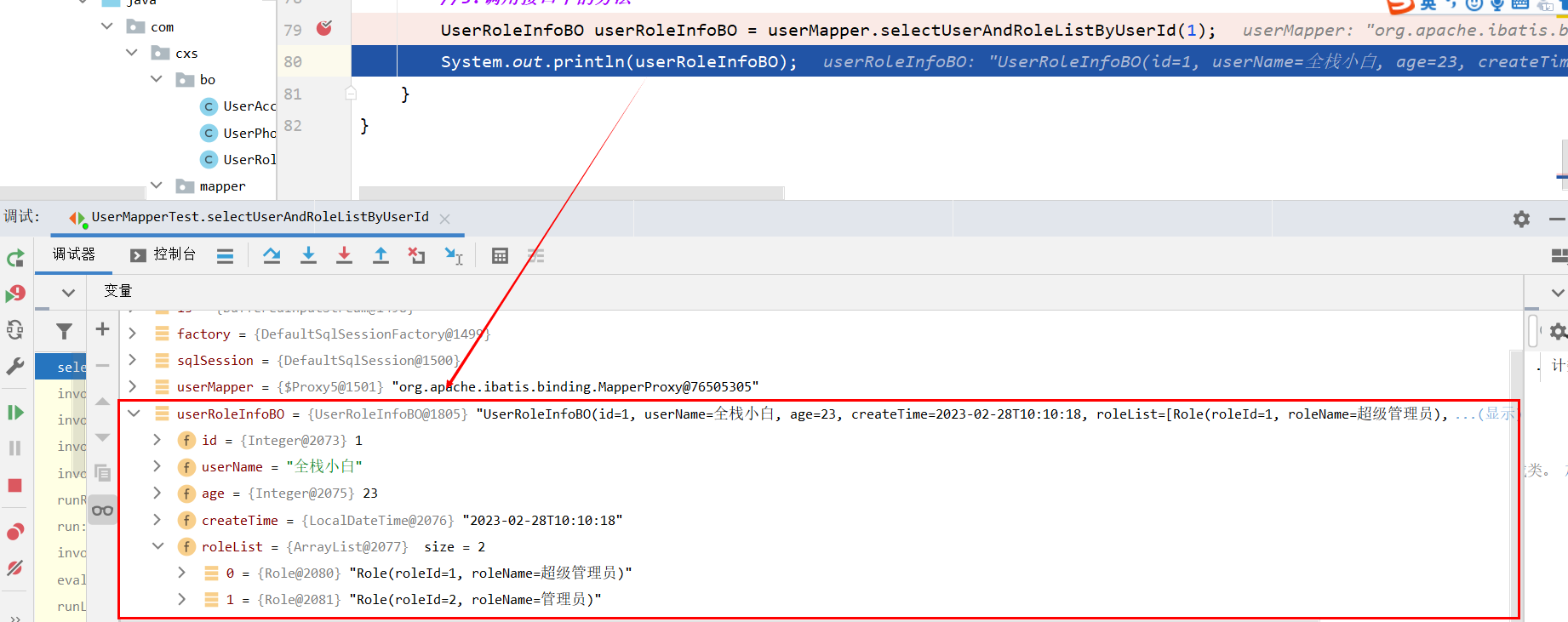Switch to the 控制台 console tab
This screenshot has width=1568, height=622.
(163, 254)
